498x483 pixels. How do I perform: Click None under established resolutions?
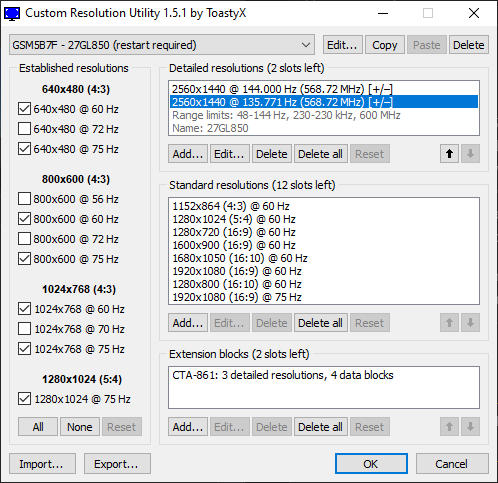tap(80, 427)
